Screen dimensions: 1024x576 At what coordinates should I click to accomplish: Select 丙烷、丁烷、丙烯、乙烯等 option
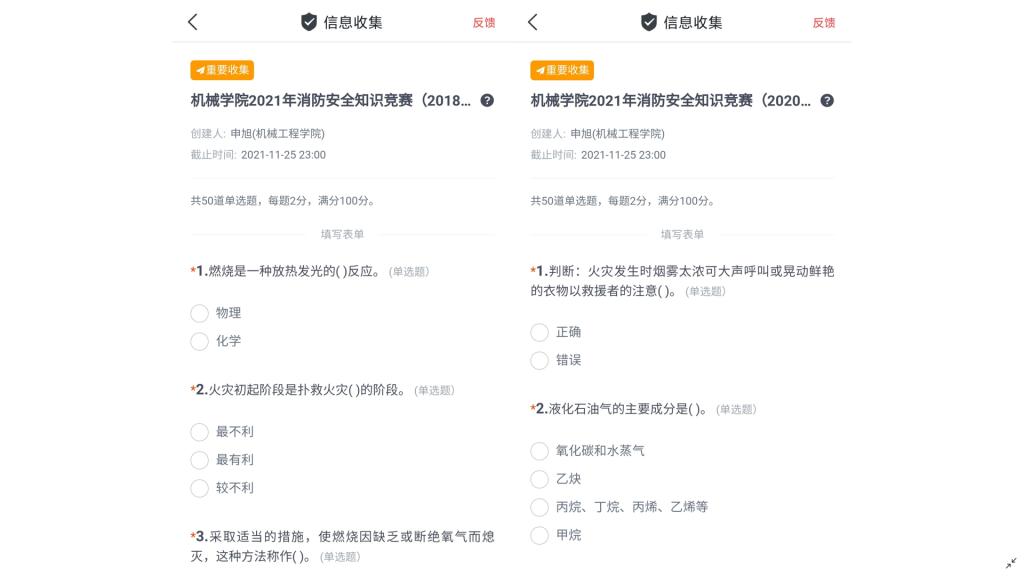click(x=540, y=507)
